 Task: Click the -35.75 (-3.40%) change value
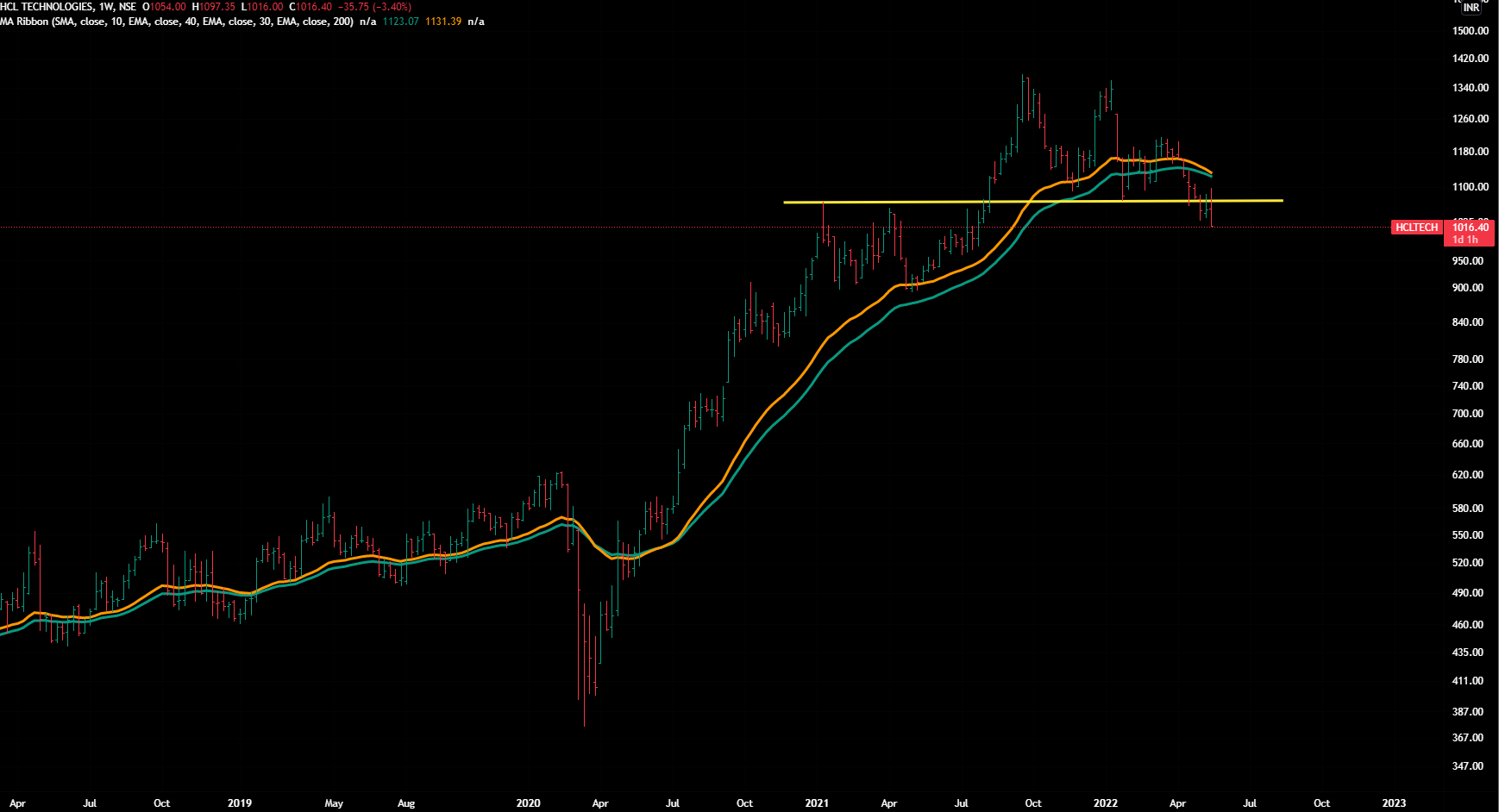[x=374, y=7]
